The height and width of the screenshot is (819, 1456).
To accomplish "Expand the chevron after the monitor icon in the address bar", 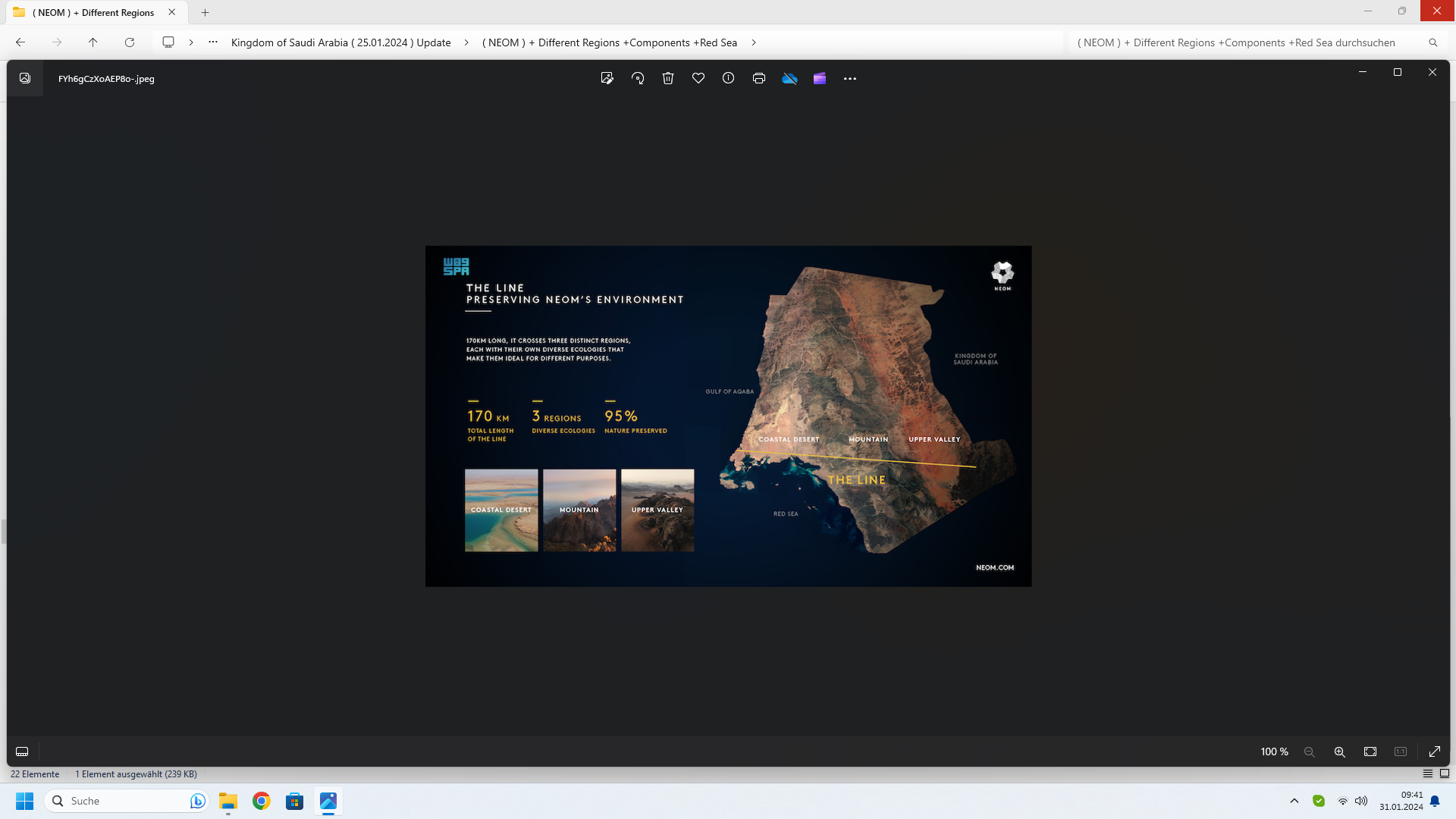I will (191, 42).
